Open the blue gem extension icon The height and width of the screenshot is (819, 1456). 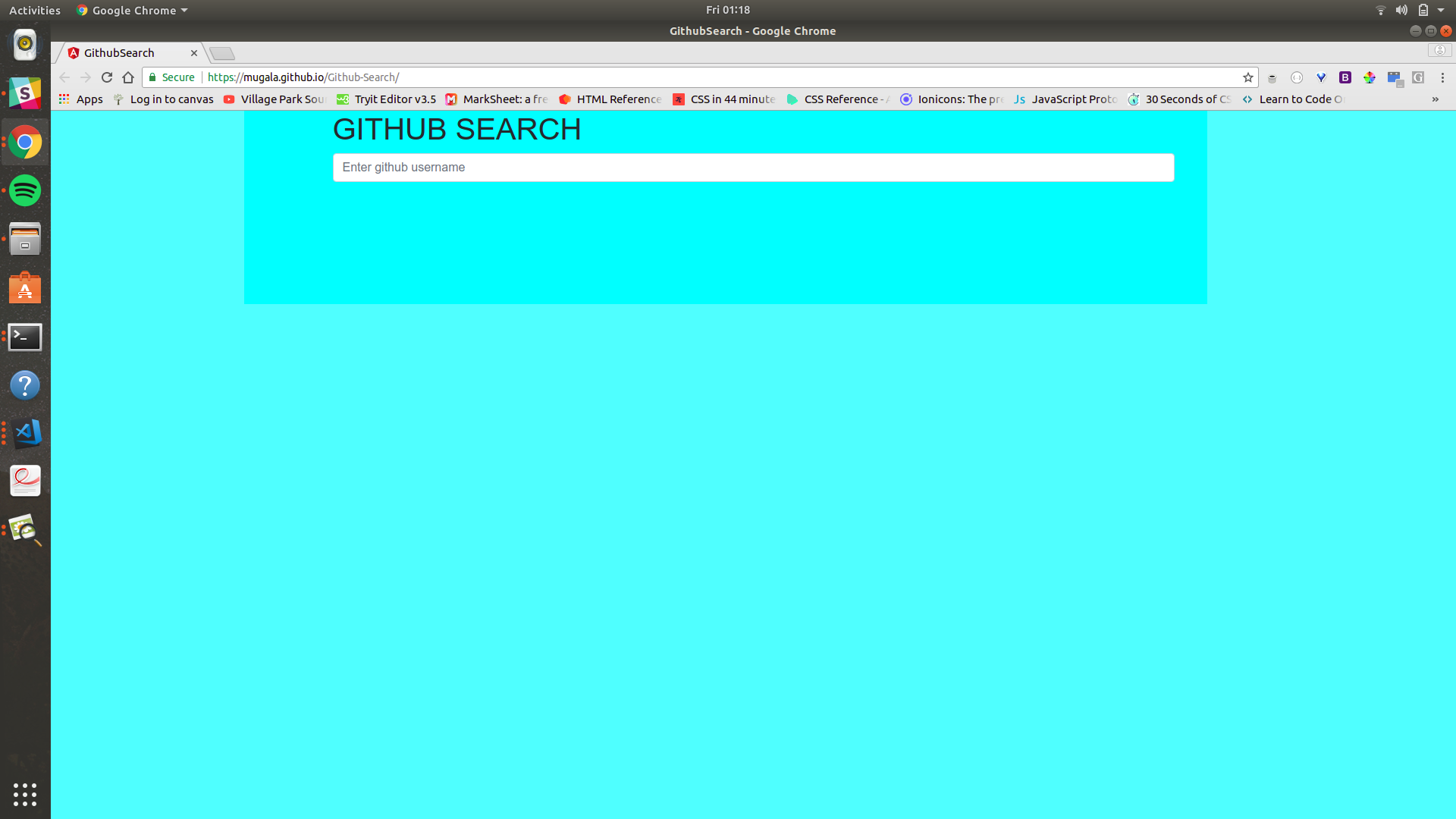(x=1321, y=77)
